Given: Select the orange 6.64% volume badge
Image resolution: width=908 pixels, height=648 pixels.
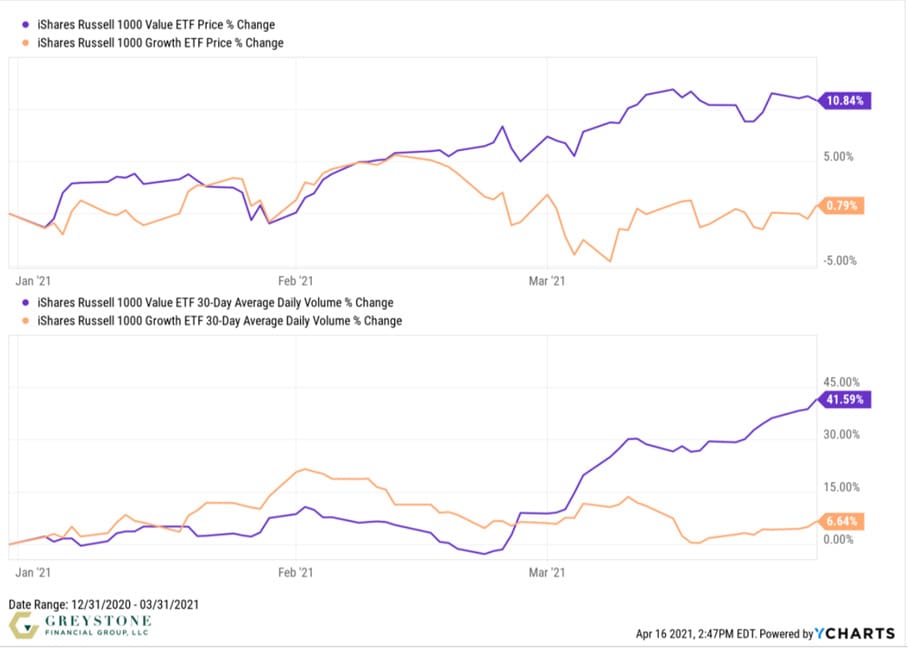Looking at the screenshot, I should point(842,521).
